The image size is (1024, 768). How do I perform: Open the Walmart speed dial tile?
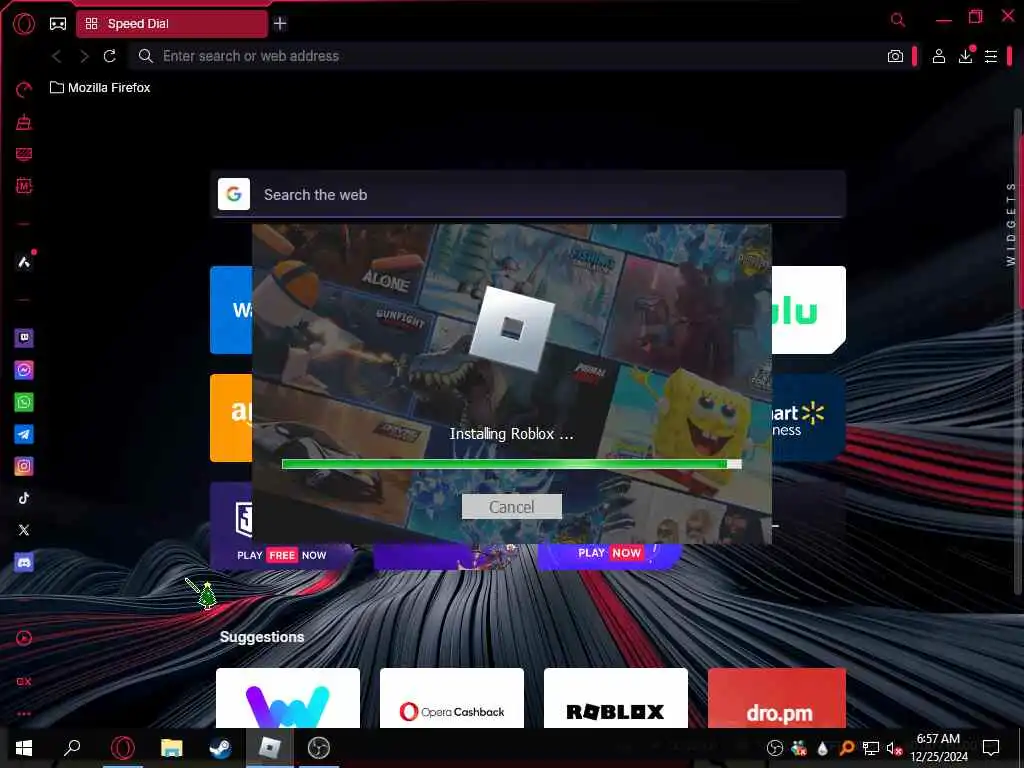click(x=808, y=419)
